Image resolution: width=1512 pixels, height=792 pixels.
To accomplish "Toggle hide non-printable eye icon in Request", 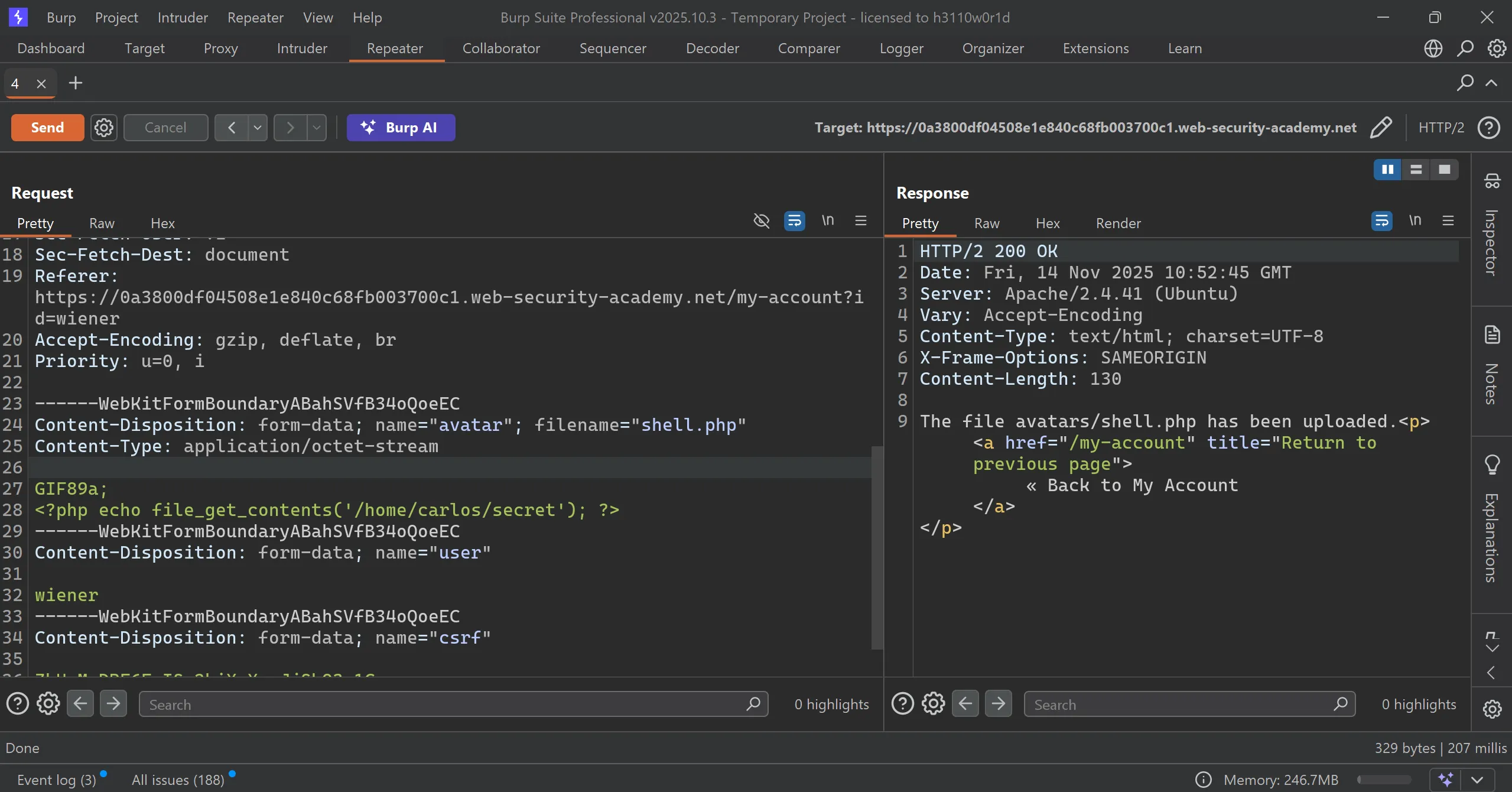I will [x=761, y=221].
